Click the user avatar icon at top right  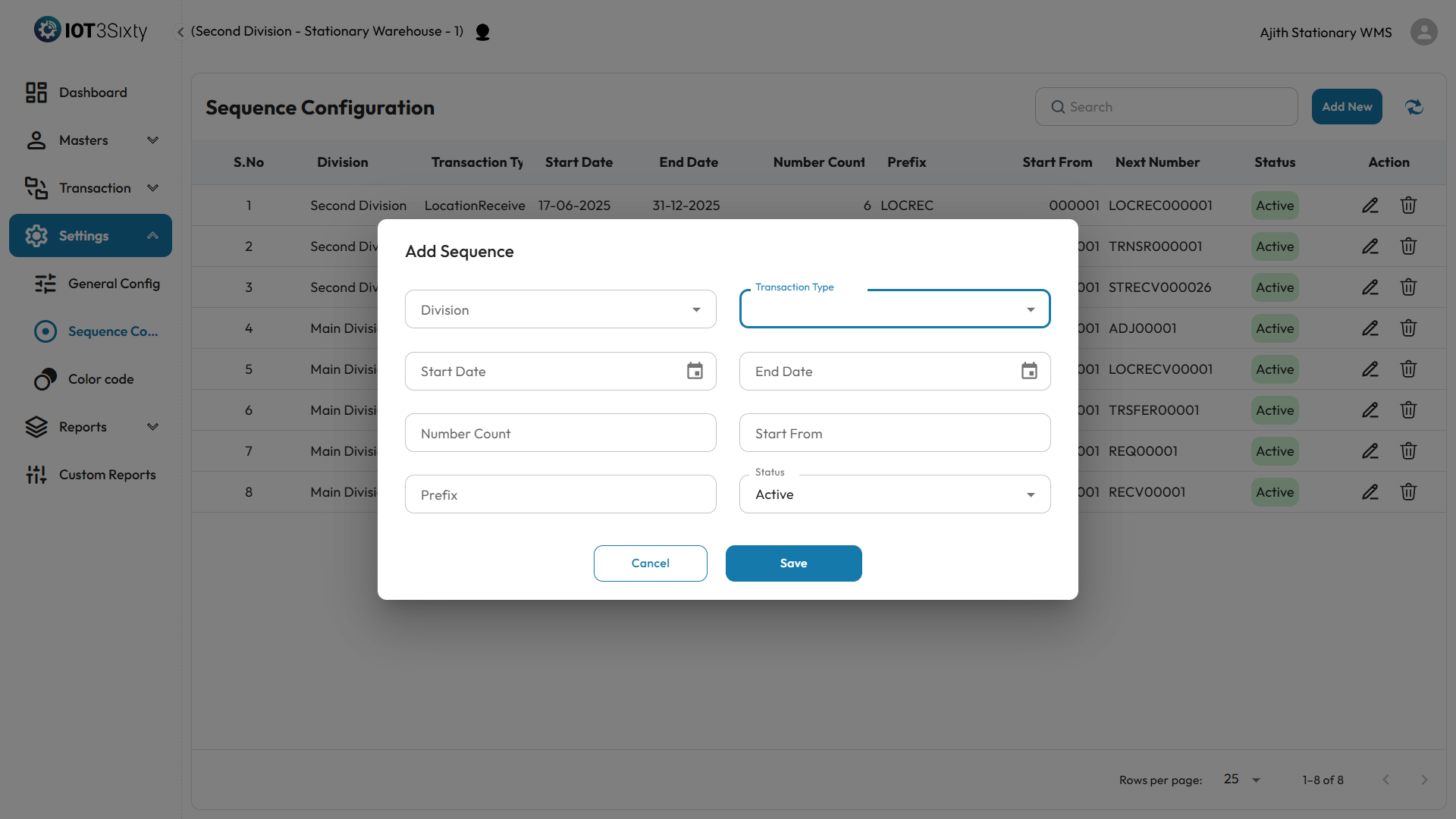click(1423, 32)
